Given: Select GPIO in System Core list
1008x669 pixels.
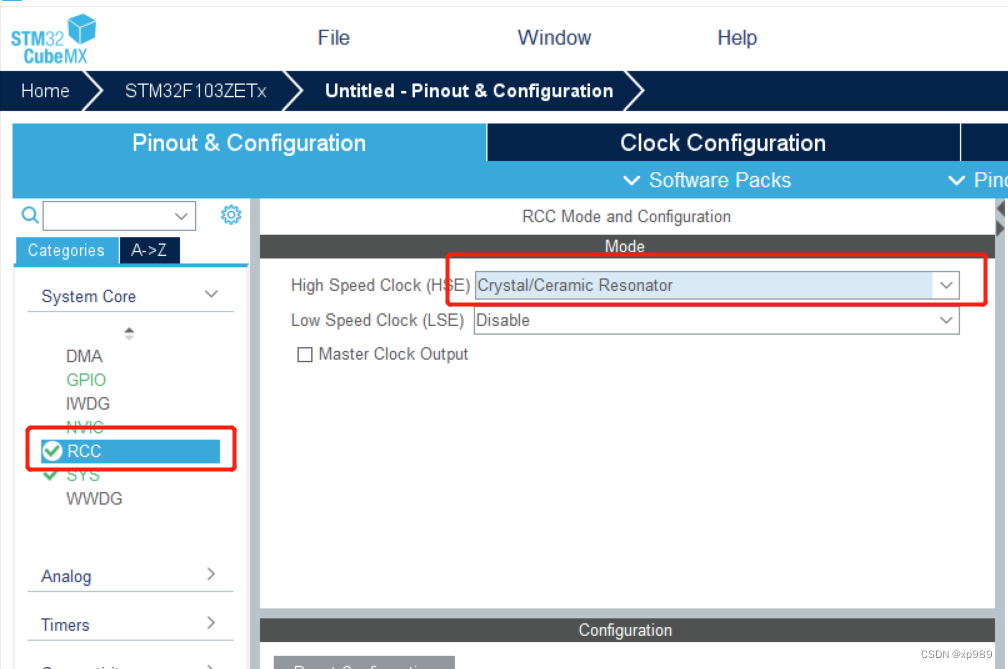Looking at the screenshot, I should coord(86,380).
